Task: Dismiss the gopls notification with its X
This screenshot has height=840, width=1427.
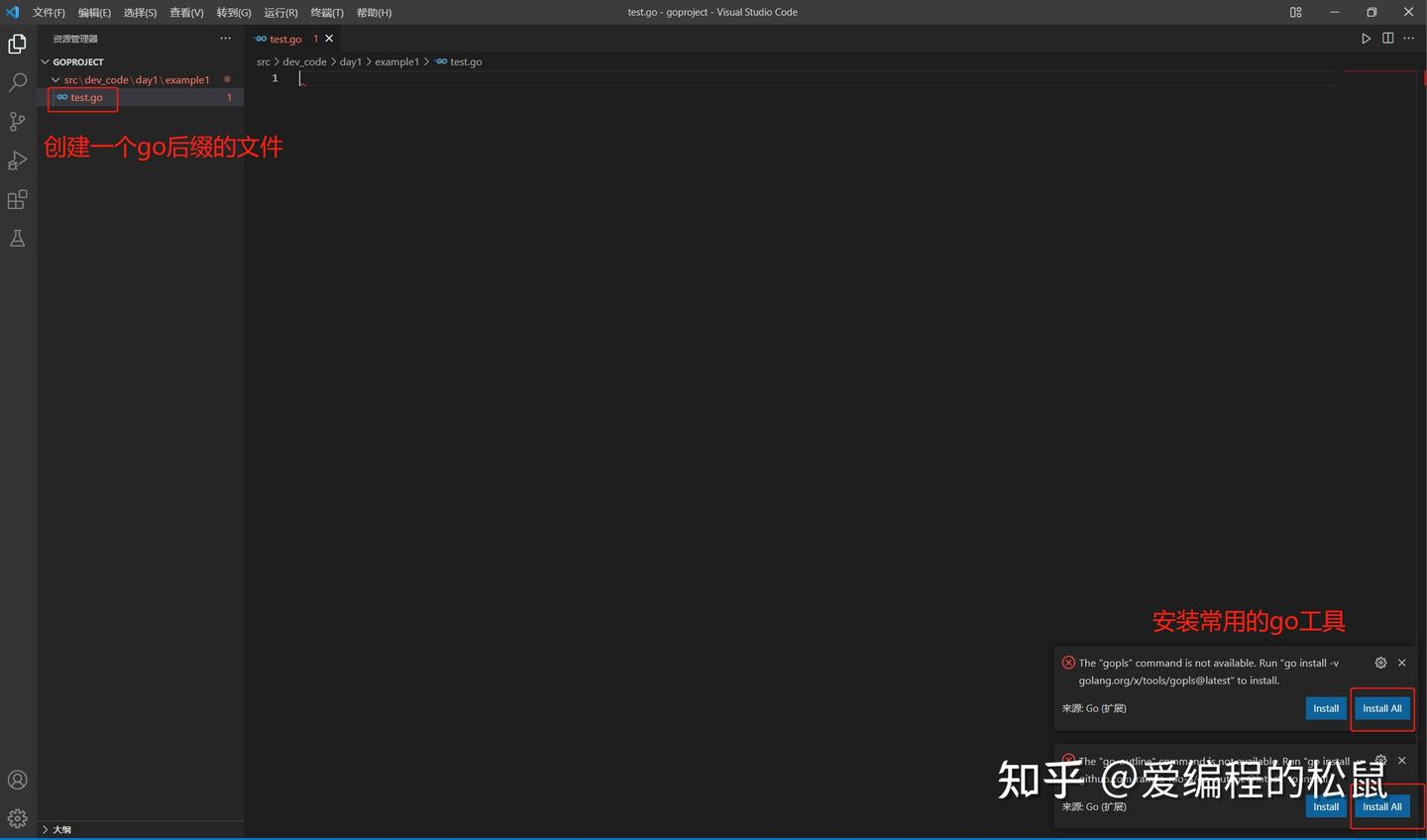Action: click(x=1401, y=662)
